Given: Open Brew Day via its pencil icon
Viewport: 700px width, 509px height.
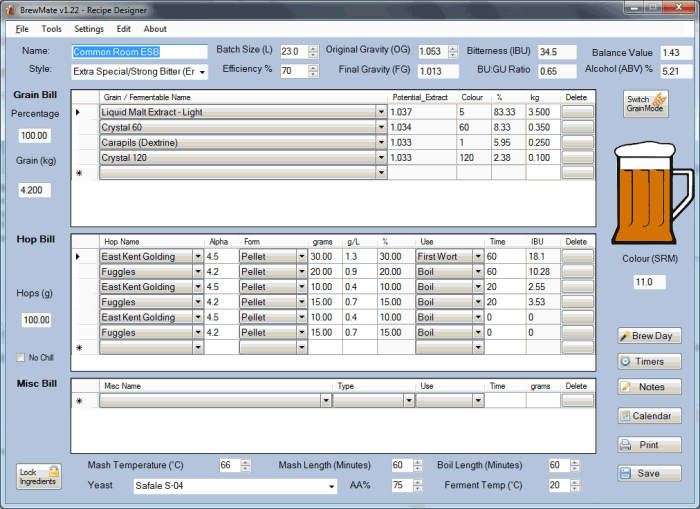Looking at the screenshot, I should pyautogui.click(x=649, y=336).
